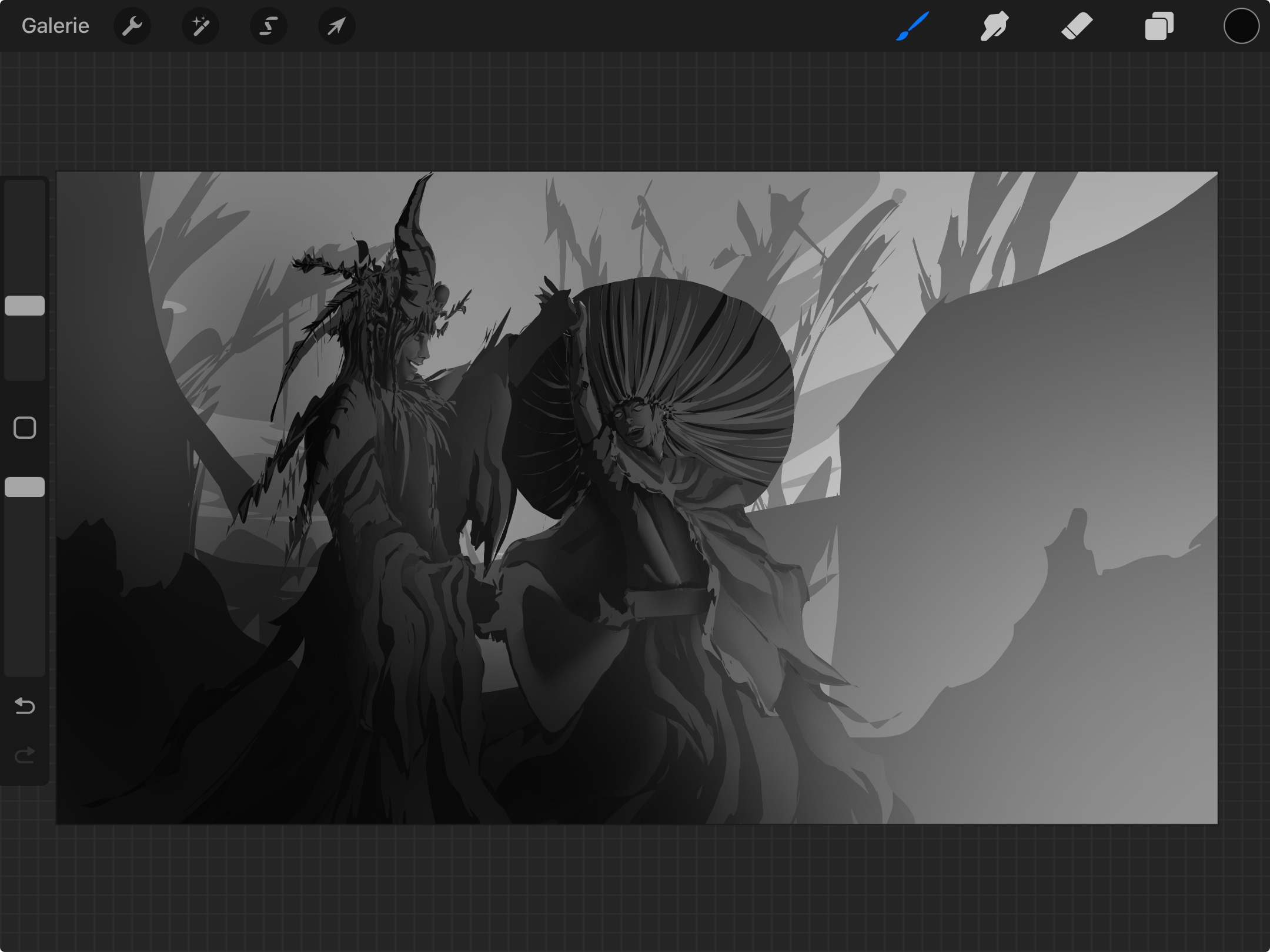Tap the square Modify button in sidebar
Screen dimensions: 1270x952
point(25,428)
